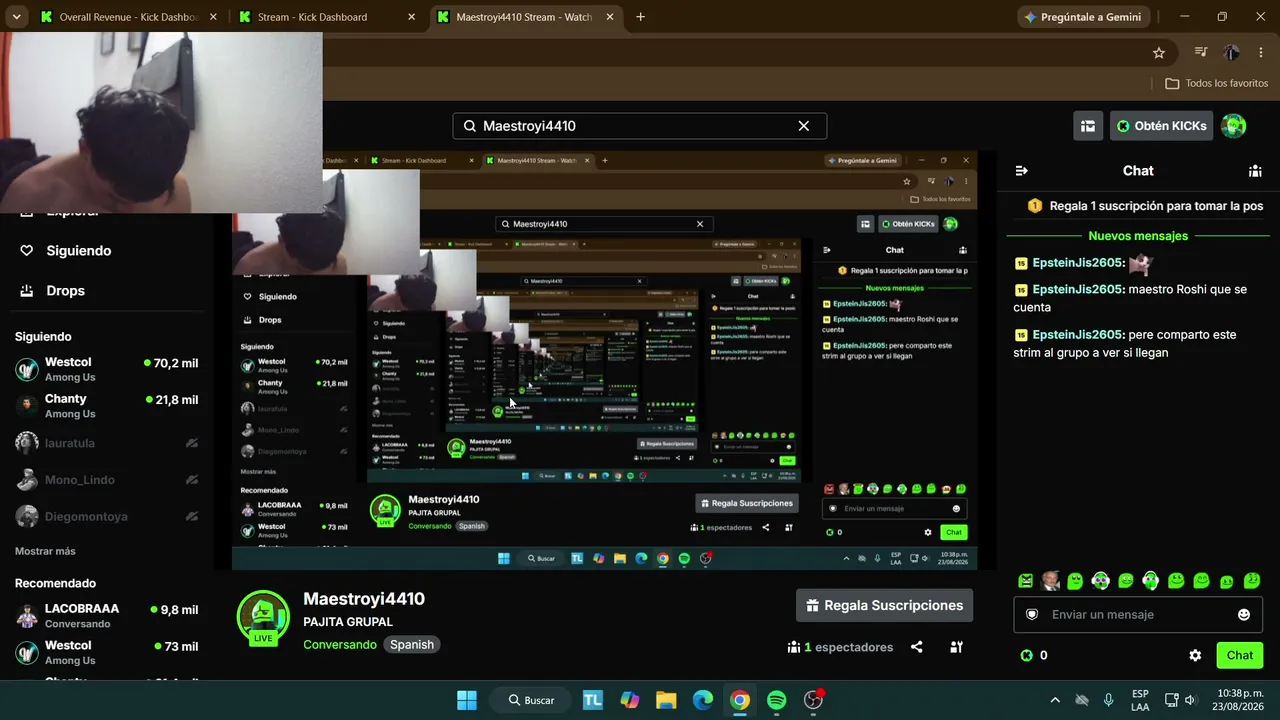Viewport: 1280px width, 720px height.
Task: Open recommended channel LACOBRAAA
Action: [107, 615]
